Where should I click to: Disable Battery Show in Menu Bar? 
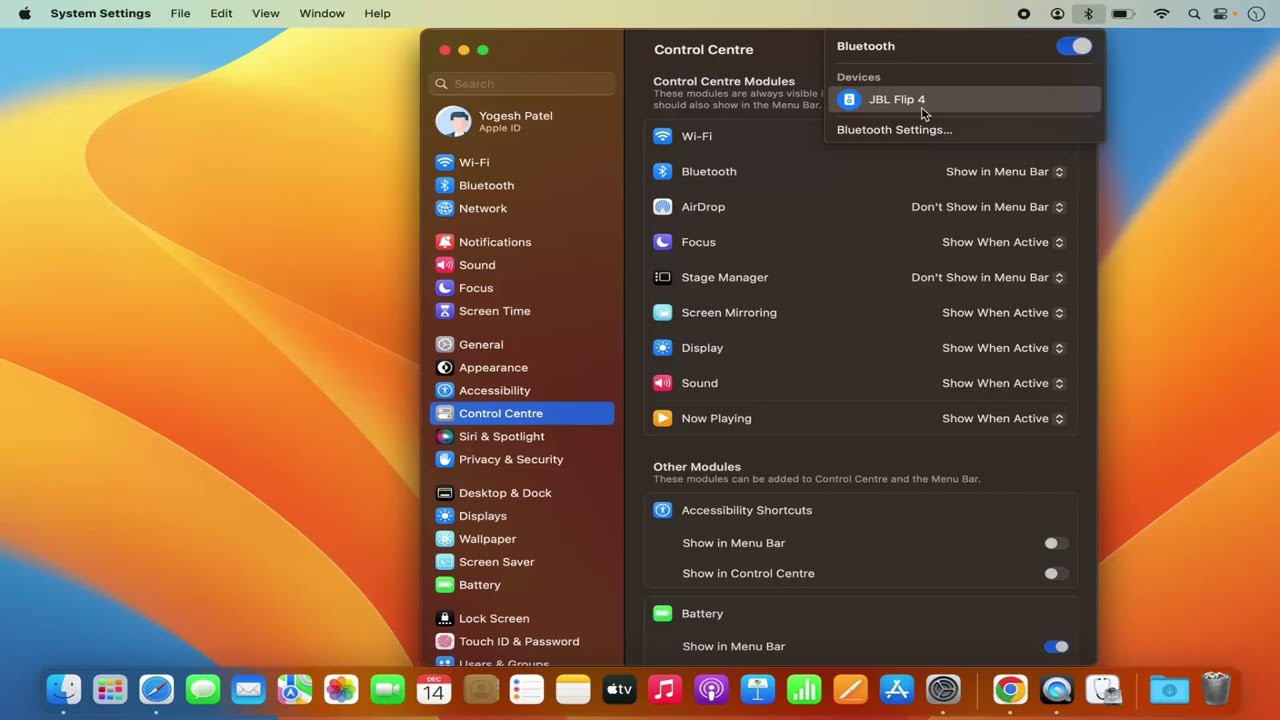(x=1056, y=646)
